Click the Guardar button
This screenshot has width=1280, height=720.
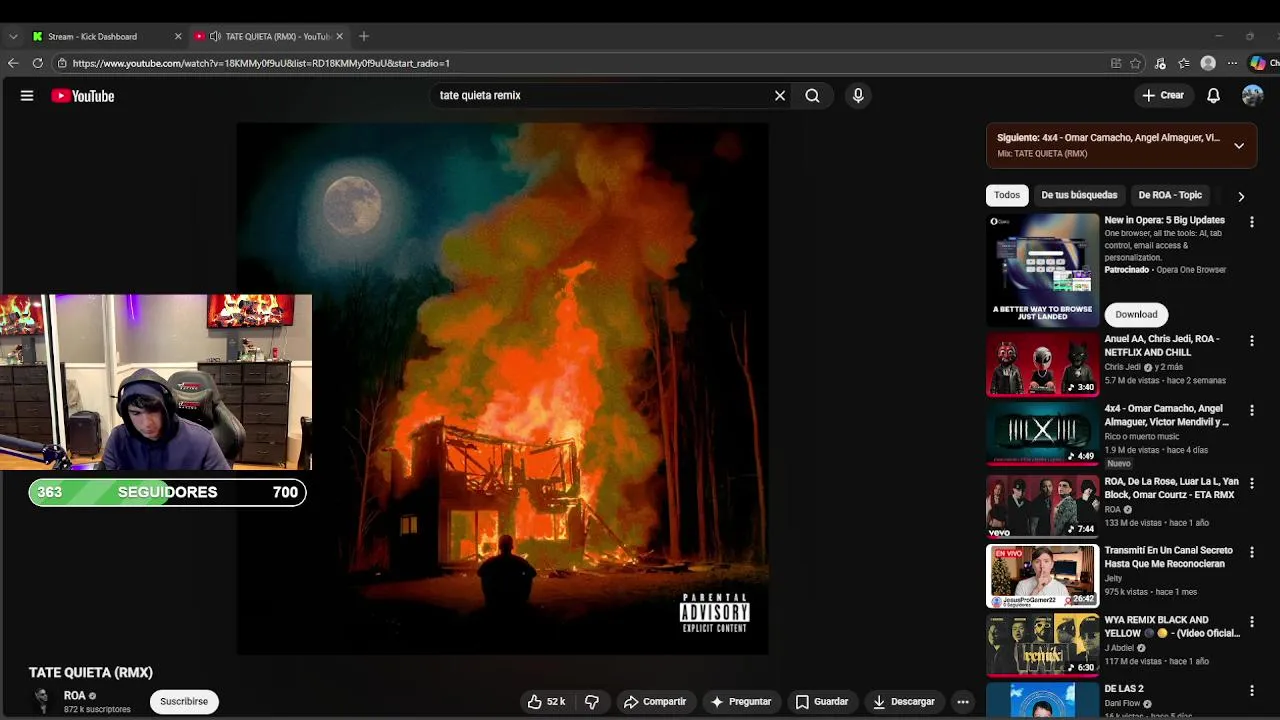(822, 702)
